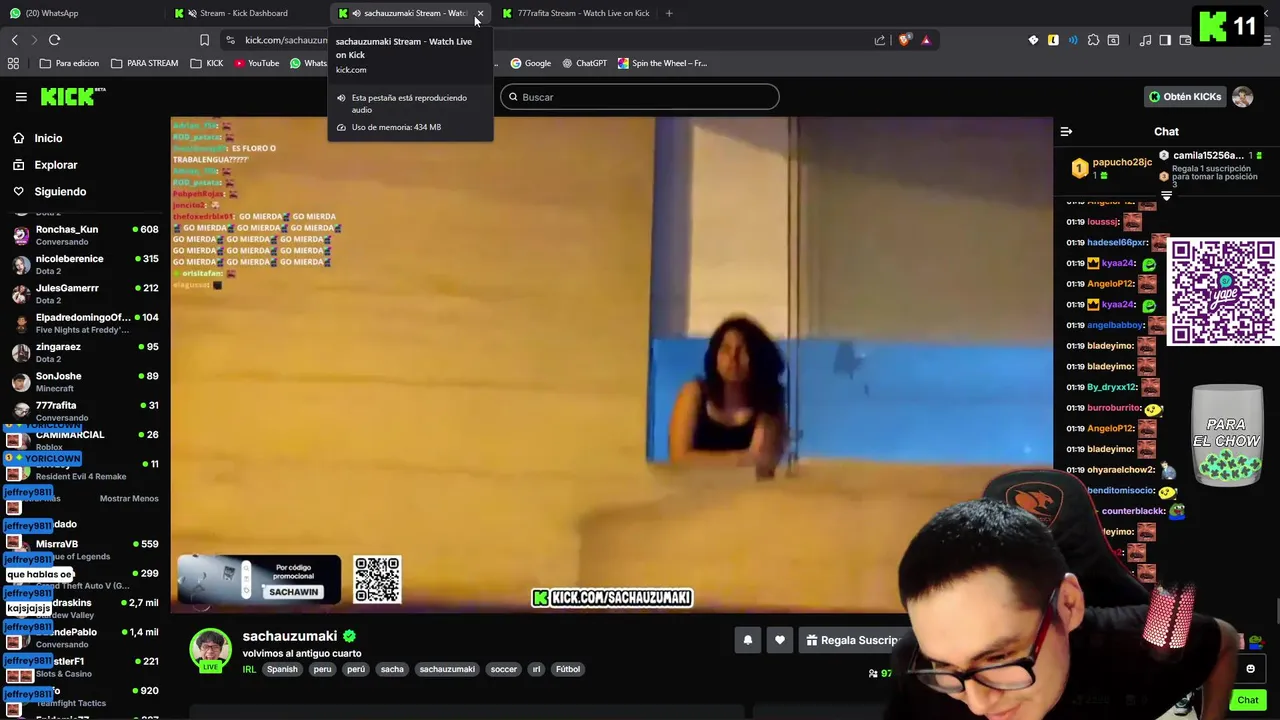The height and width of the screenshot is (720, 1280).
Task: Click the notification bell button
Action: pyautogui.click(x=747, y=640)
